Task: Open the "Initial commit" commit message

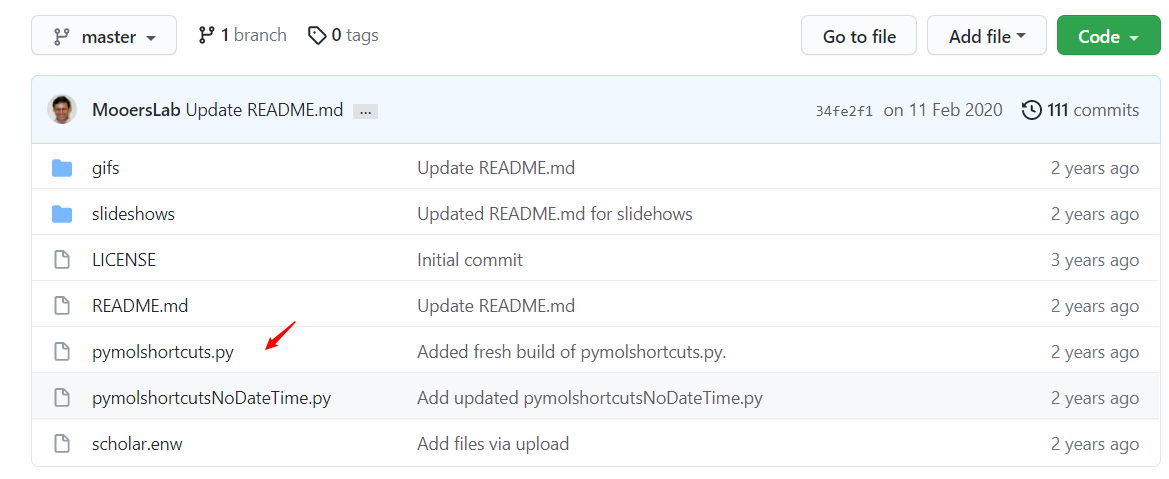Action: click(x=469, y=260)
